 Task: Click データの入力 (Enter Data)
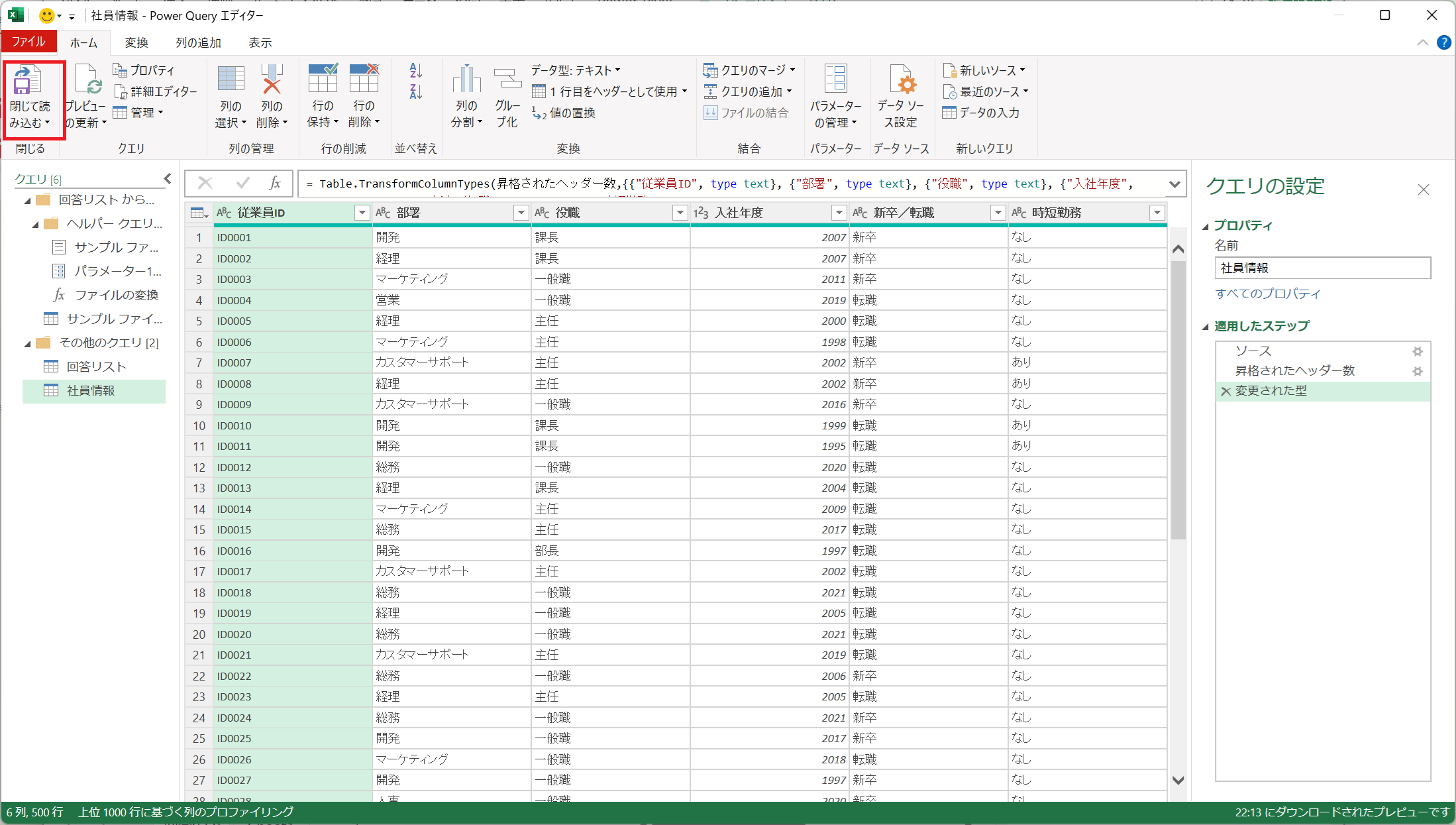click(981, 113)
